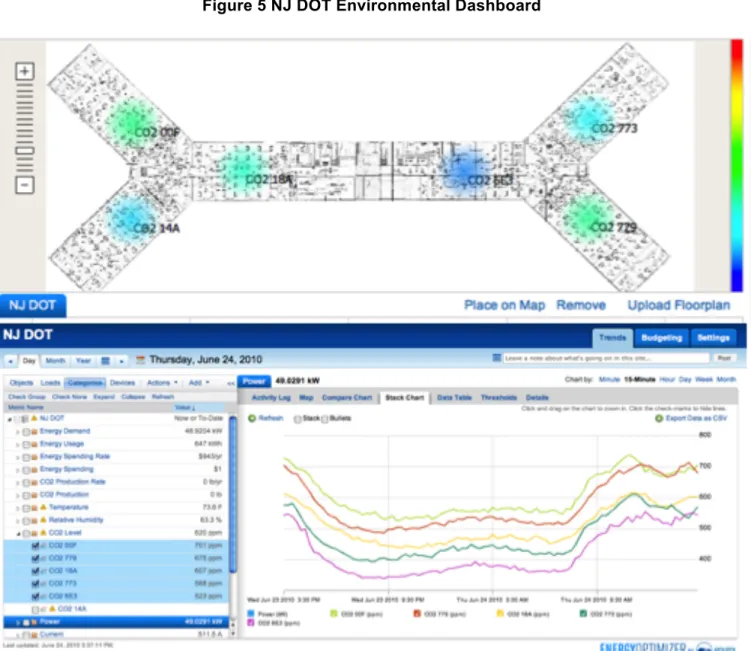Image resolution: width=751 pixels, height=651 pixels.
Task: Open the Data Table tab
Action: pyautogui.click(x=455, y=398)
